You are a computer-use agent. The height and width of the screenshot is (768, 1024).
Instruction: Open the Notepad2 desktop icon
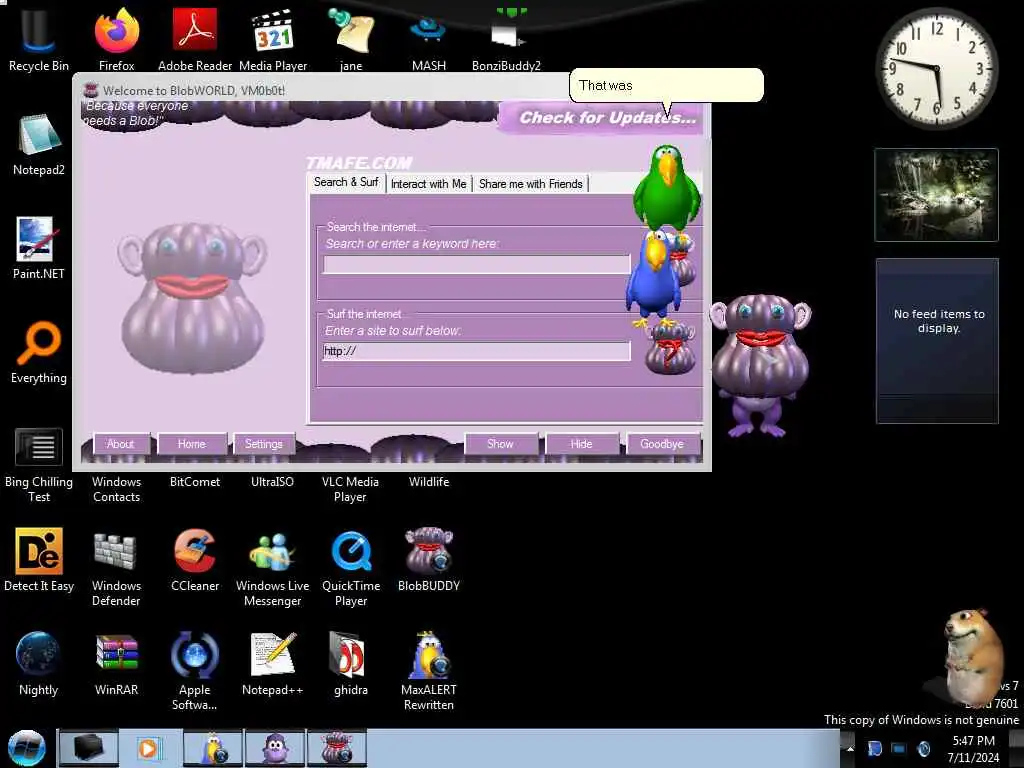coord(39,144)
